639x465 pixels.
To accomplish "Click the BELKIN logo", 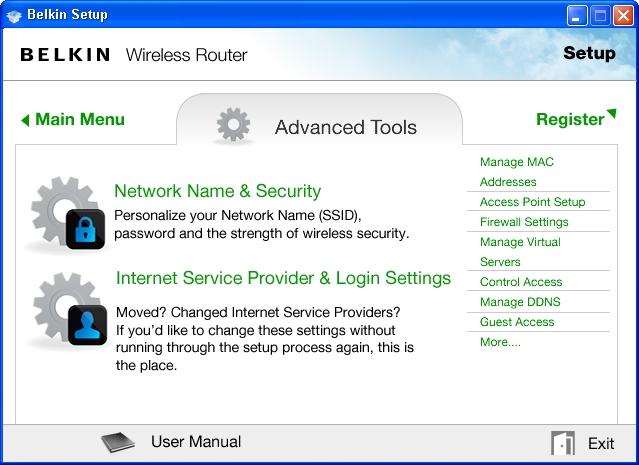I will click(x=65, y=55).
